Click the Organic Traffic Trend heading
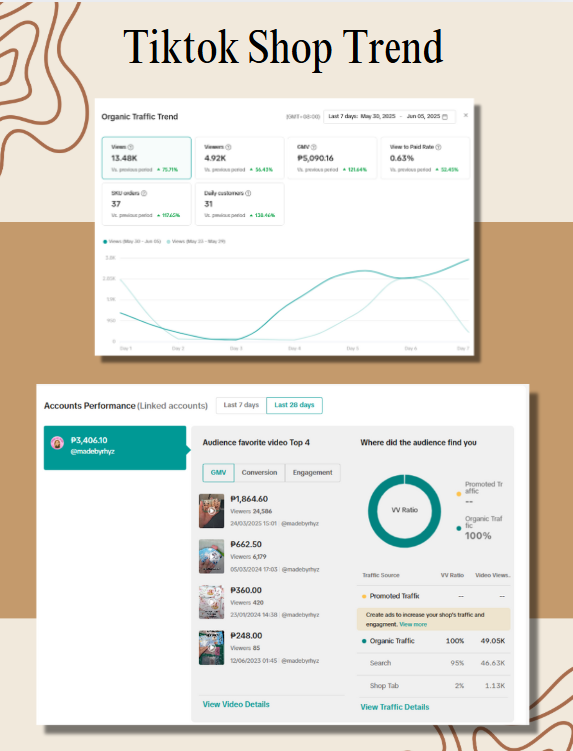Viewport: 573px width, 751px height. [x=139, y=116]
